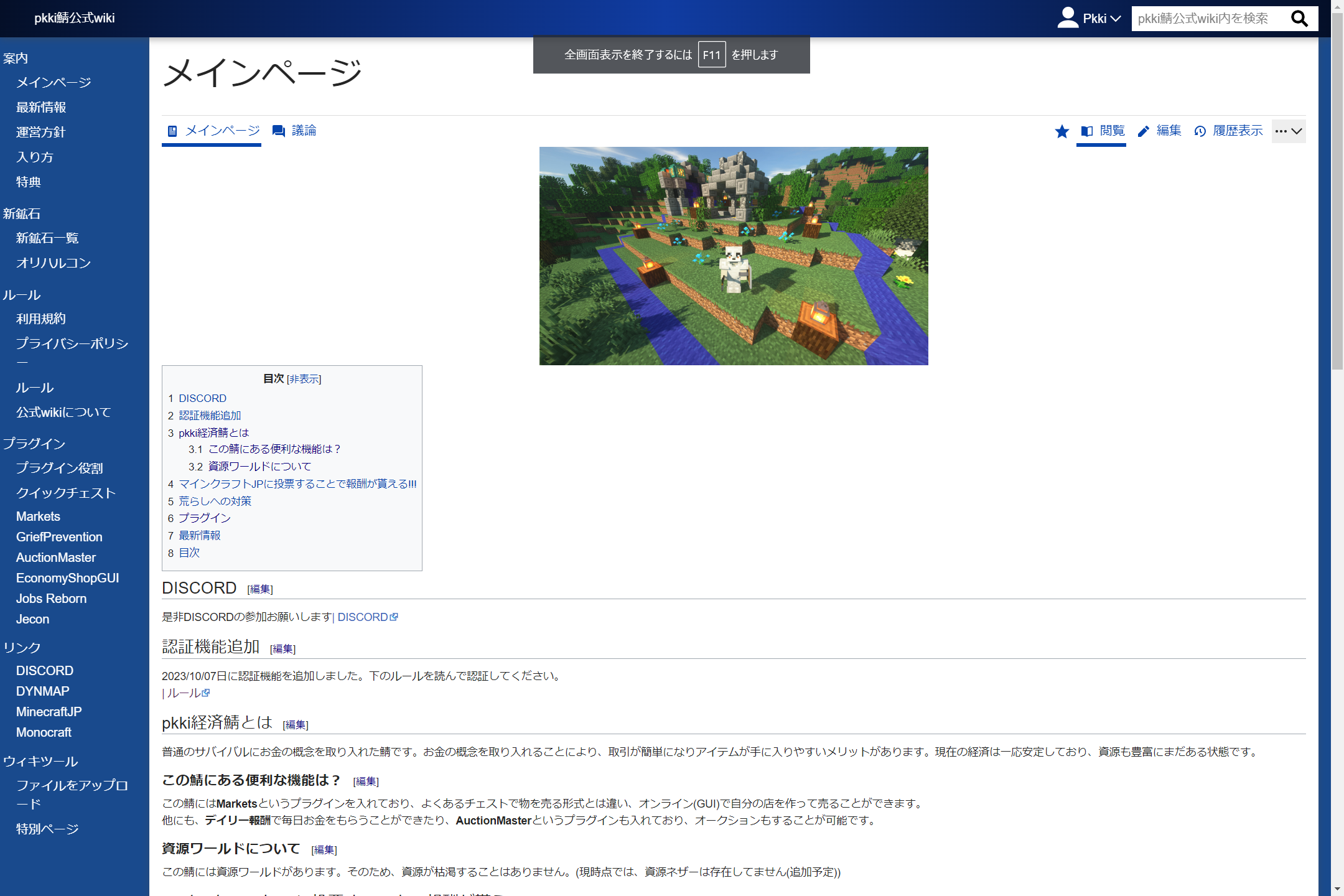Click the 編集 link beside DISCORD heading

[260, 589]
